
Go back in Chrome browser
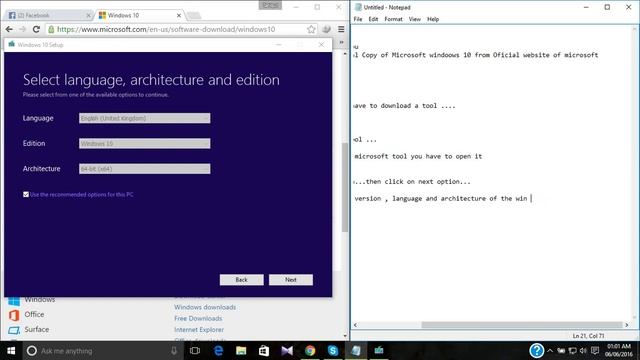(x=9, y=29)
